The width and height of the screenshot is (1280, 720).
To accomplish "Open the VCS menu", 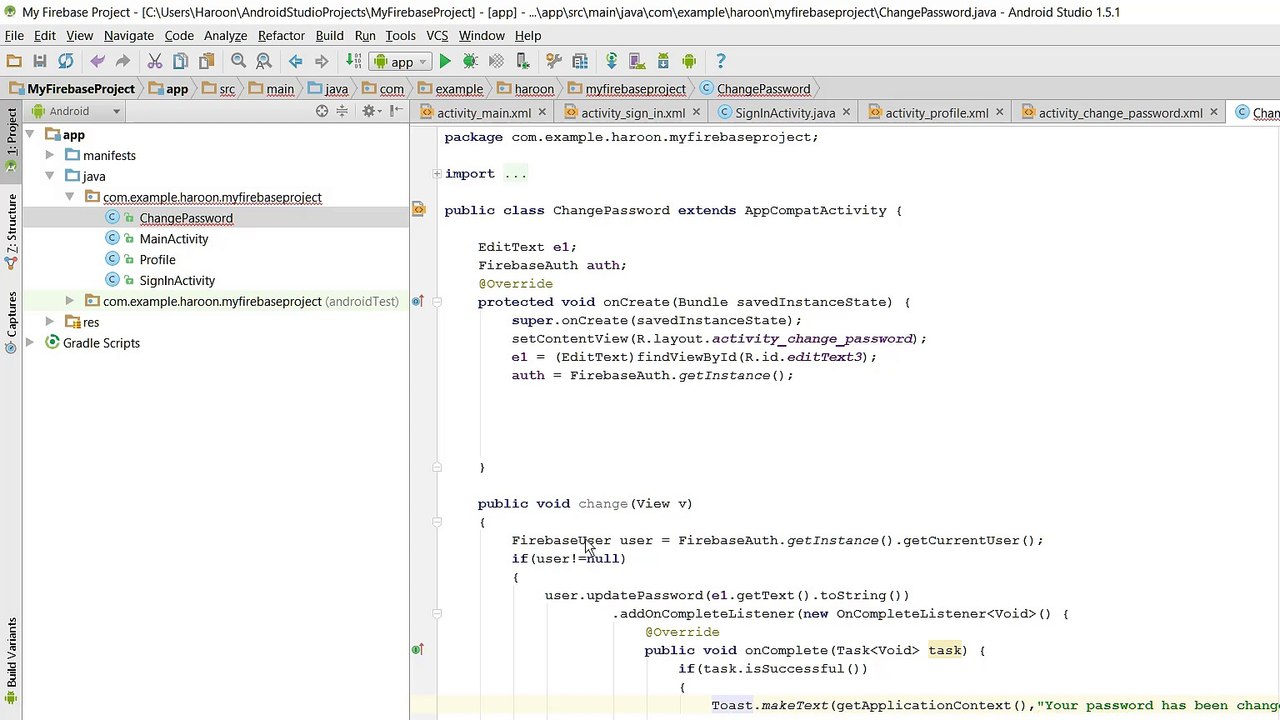I will [x=437, y=35].
